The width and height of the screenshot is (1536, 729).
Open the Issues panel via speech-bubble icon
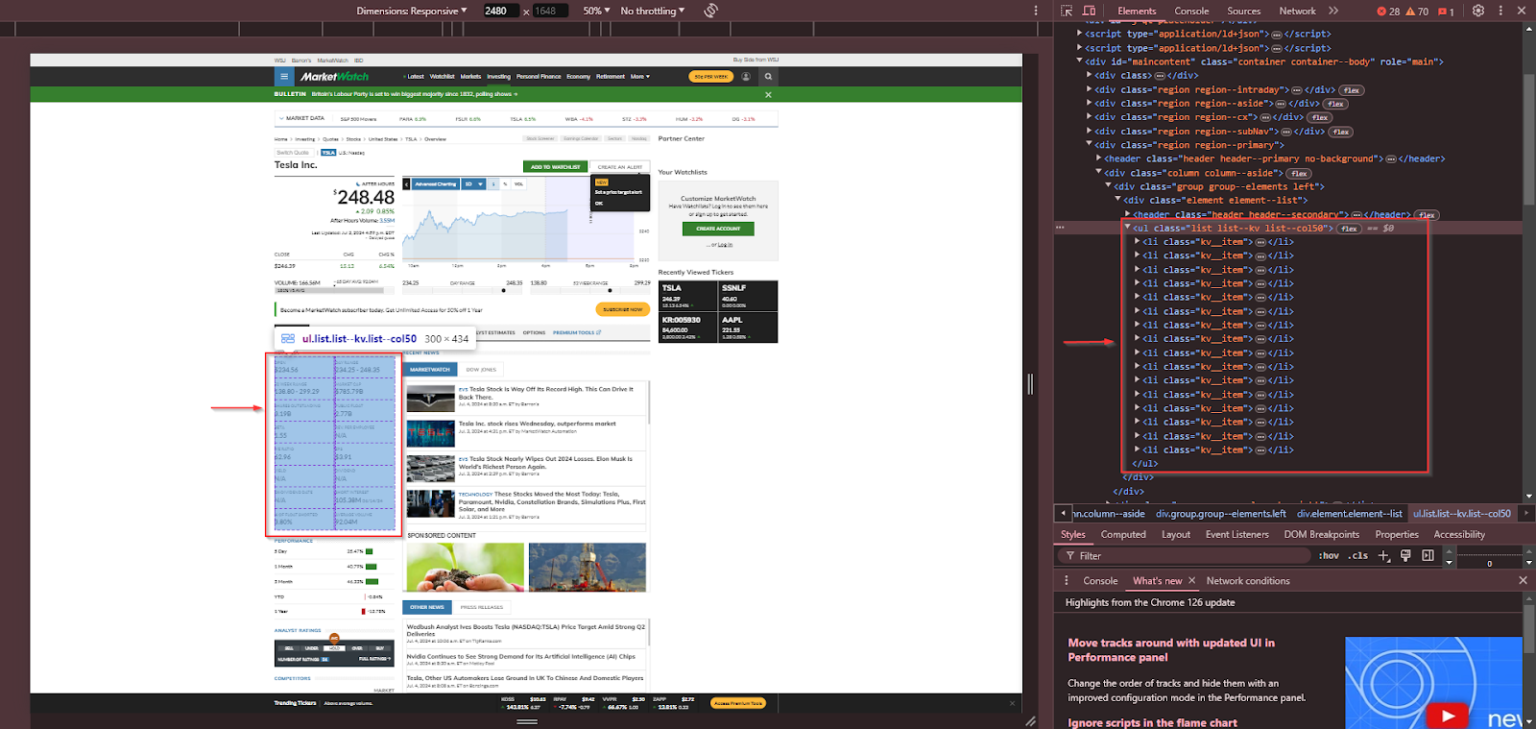[x=1444, y=11]
